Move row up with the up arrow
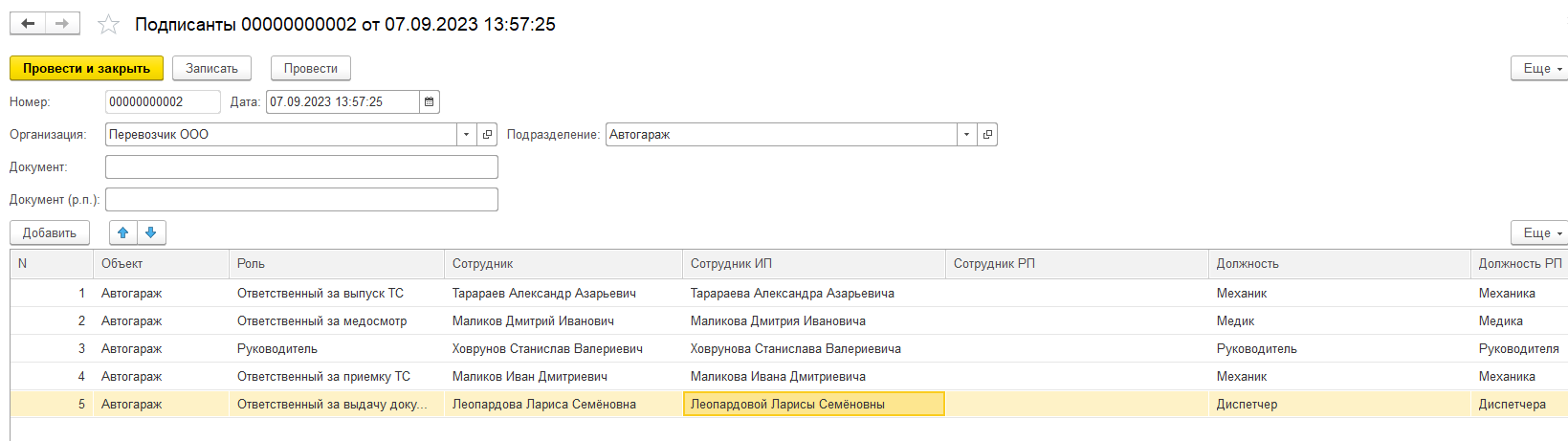This screenshot has height=441, width=1568. [x=123, y=232]
